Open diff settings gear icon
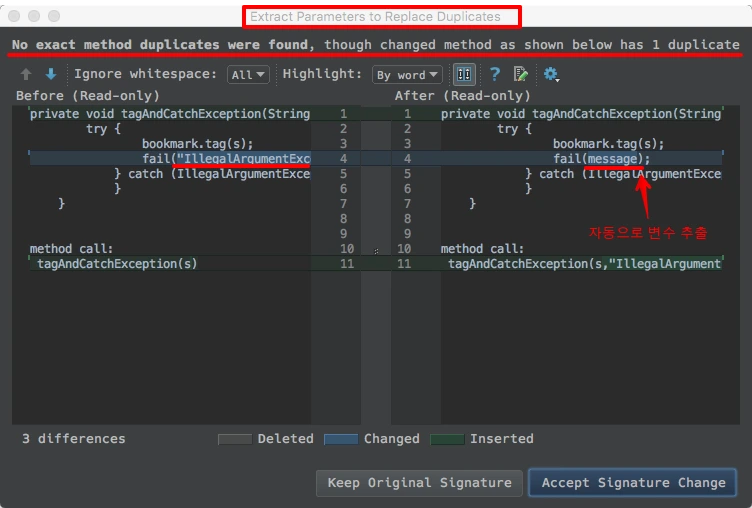Screen dimensions: 752x508 coord(551,74)
